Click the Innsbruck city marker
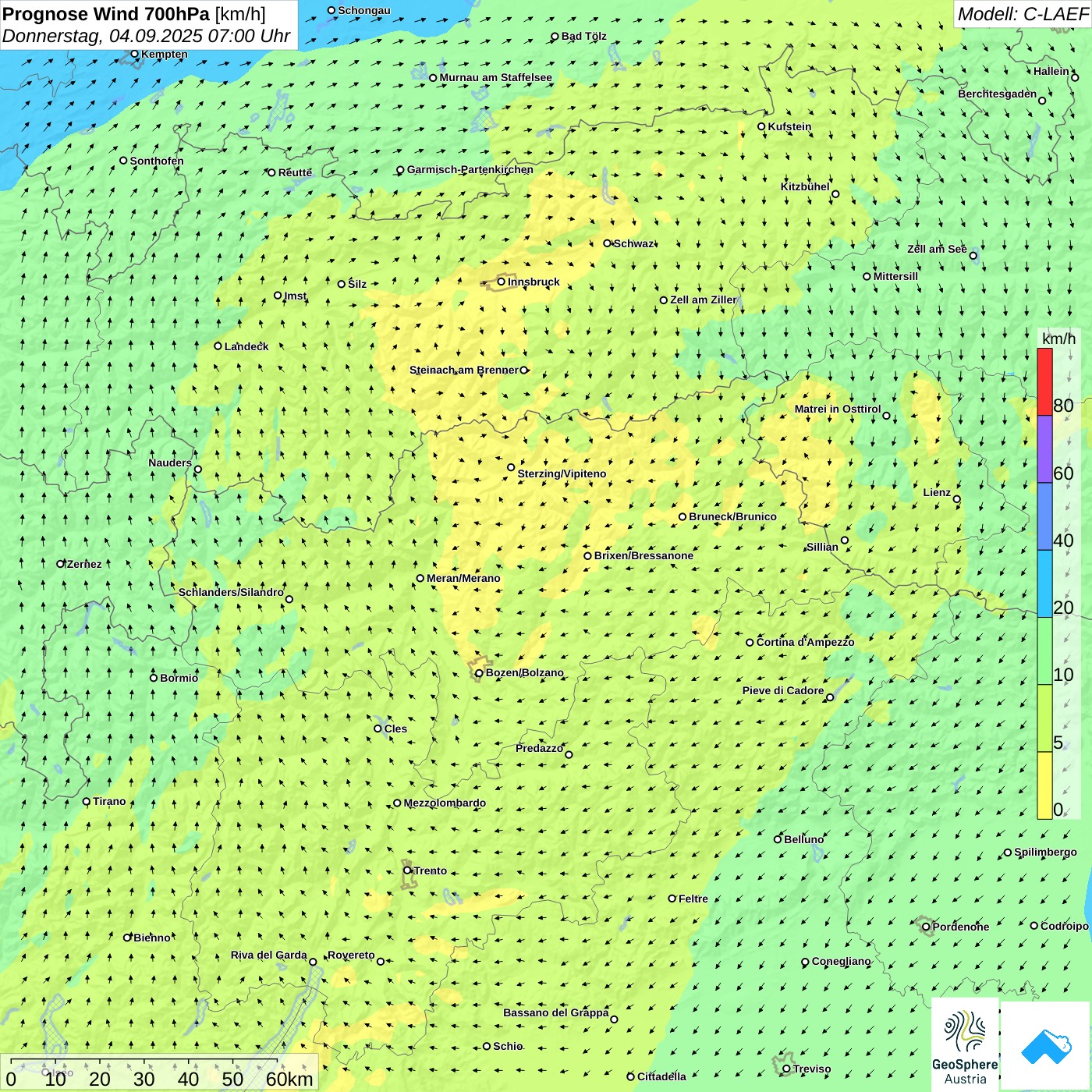The height and width of the screenshot is (1092, 1092). pos(502,282)
